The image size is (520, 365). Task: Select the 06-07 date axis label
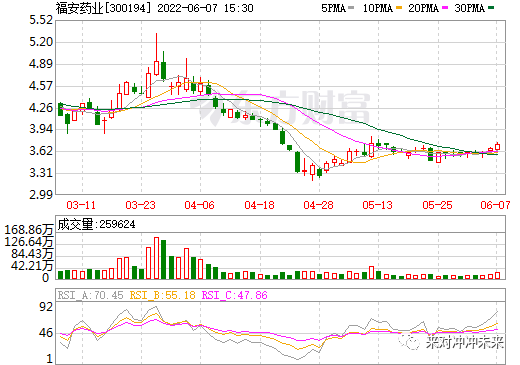coord(495,205)
